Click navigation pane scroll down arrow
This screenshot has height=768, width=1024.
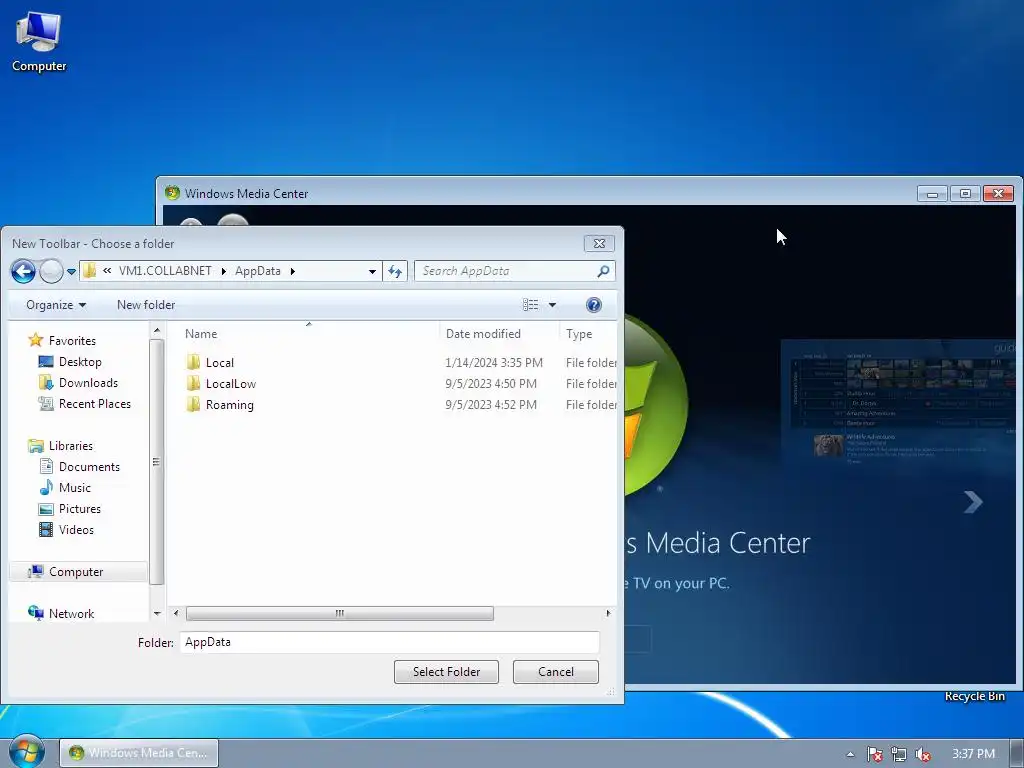(157, 613)
